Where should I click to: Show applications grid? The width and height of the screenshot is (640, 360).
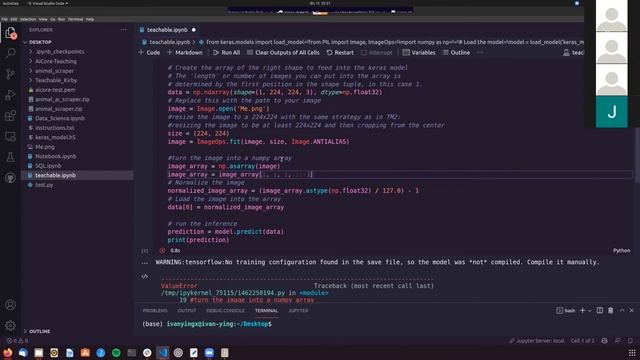(632, 353)
